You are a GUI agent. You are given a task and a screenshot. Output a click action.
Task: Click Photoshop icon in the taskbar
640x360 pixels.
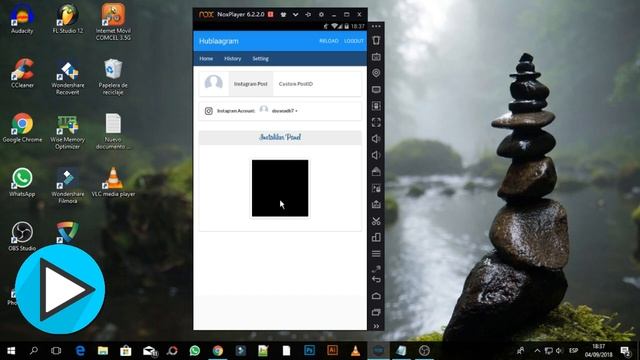(309, 350)
